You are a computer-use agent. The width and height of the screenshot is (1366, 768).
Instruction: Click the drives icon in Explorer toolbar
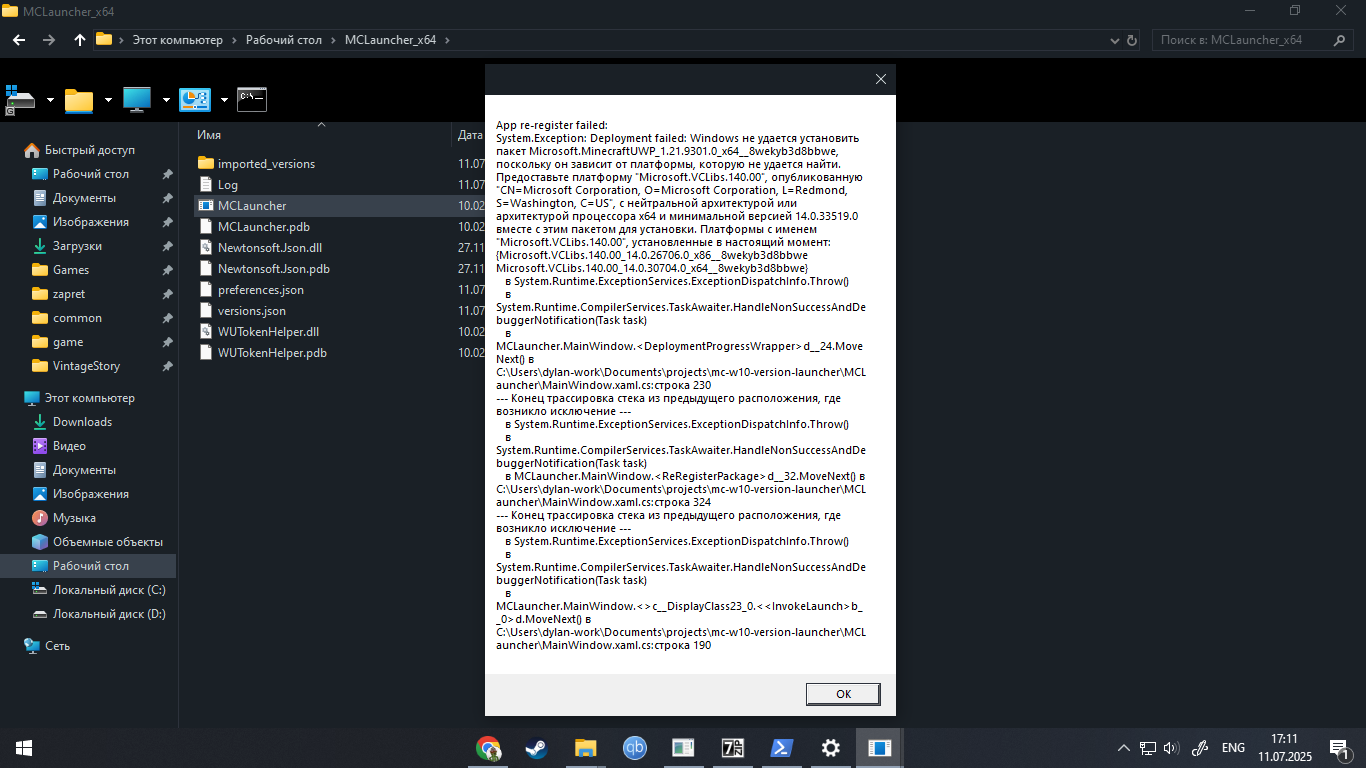click(20, 100)
